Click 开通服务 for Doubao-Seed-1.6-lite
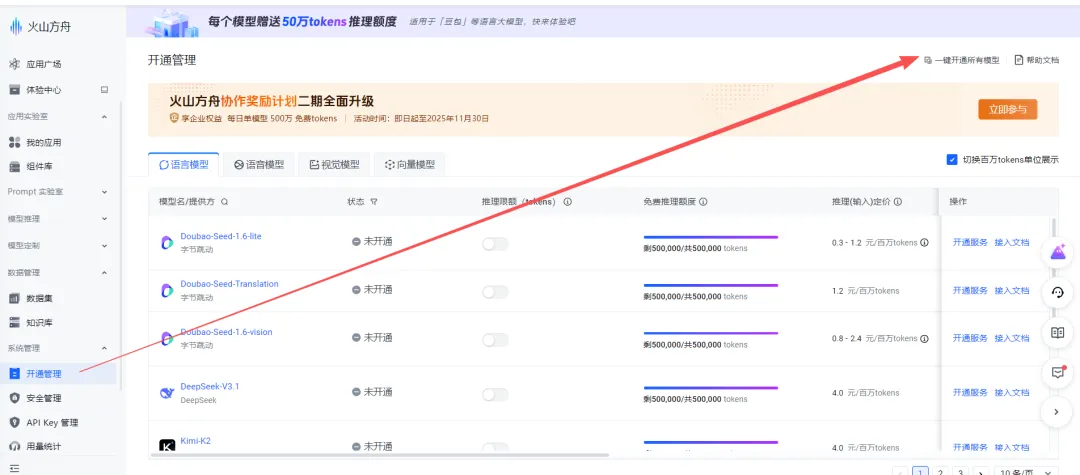This screenshot has width=1080, height=475. pyautogui.click(x=970, y=242)
